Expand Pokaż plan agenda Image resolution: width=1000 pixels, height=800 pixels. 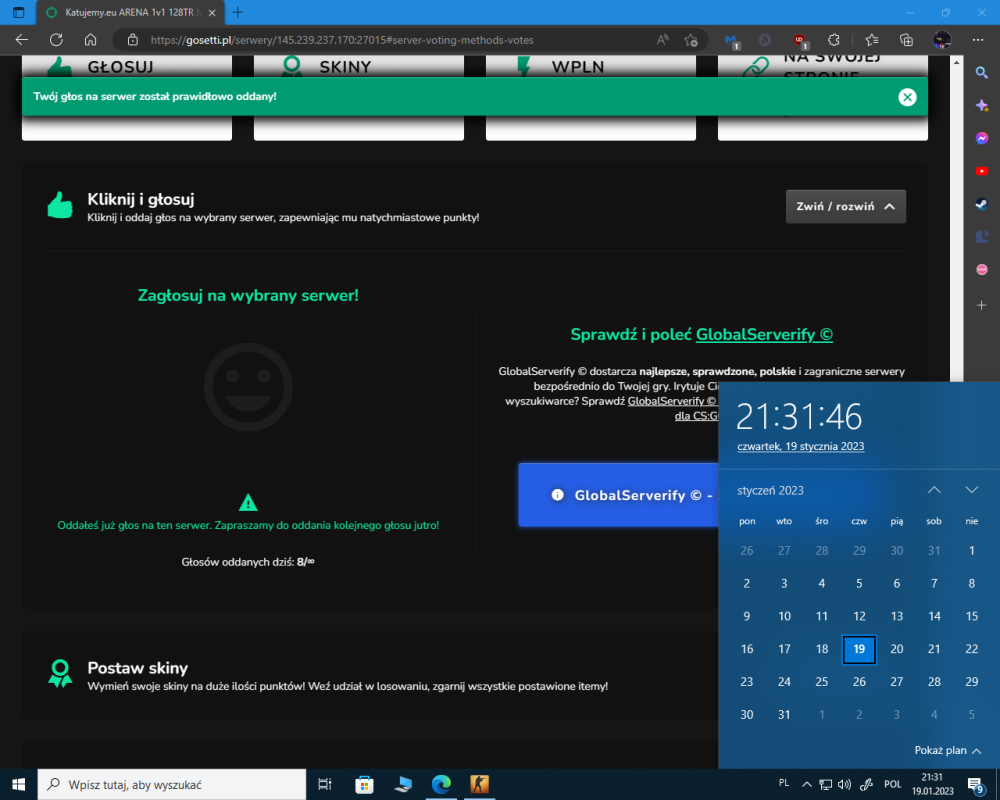tap(948, 750)
